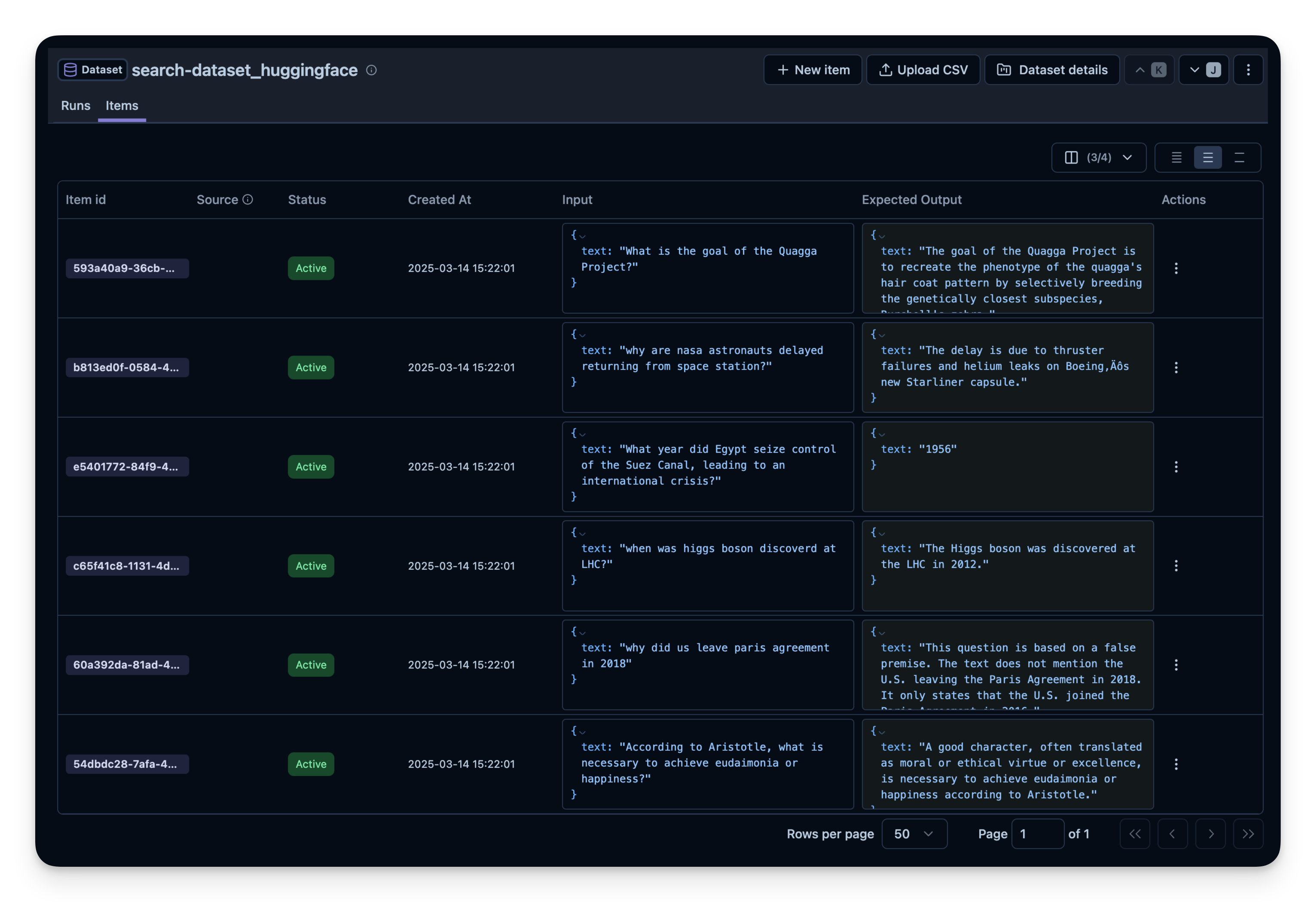Select the Items tab
This screenshot has height=902, width=1316.
pyautogui.click(x=122, y=106)
